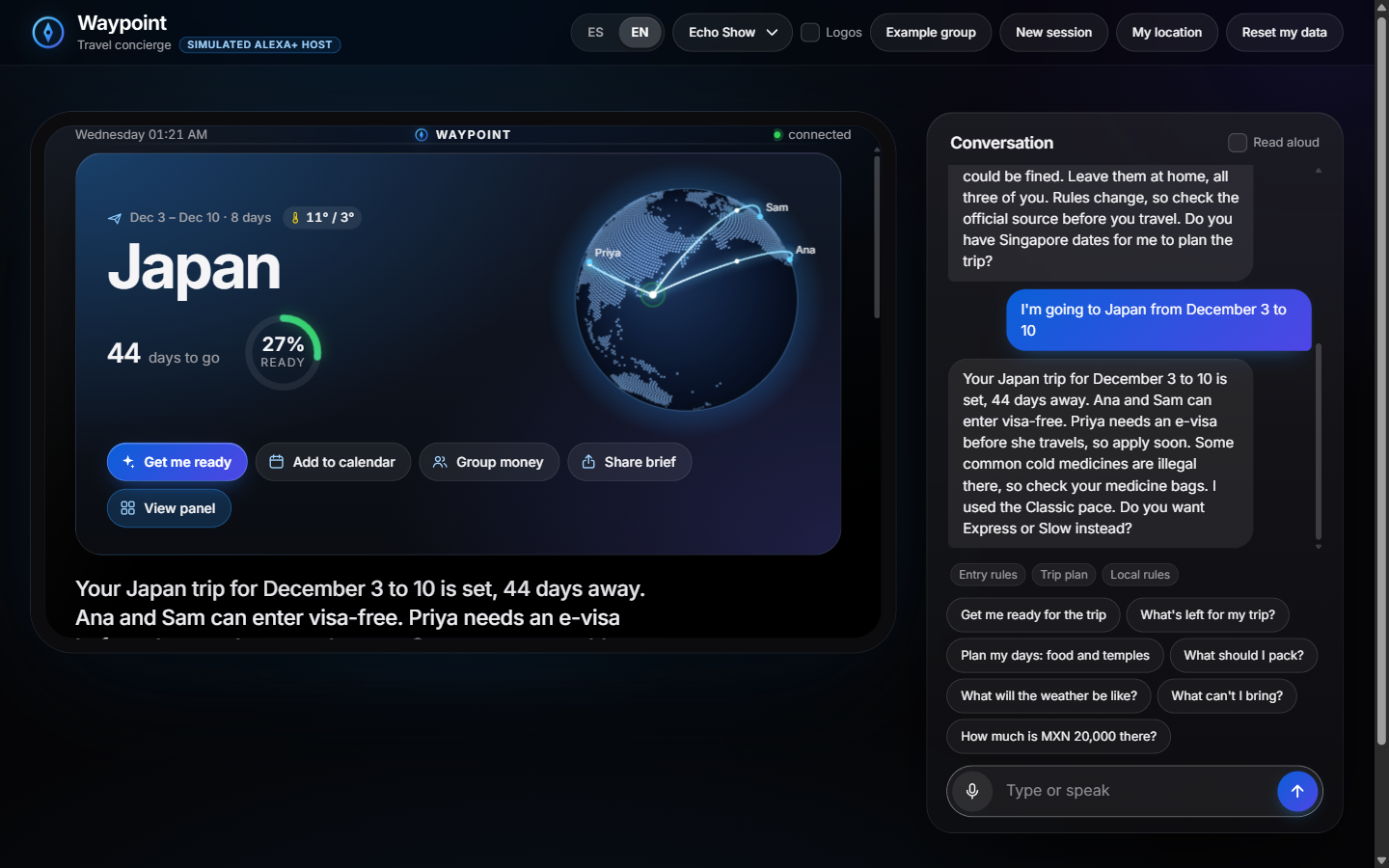Click the SIMULATED ALEXA+ HOST badge
This screenshot has width=1389, height=868.
pos(259,44)
